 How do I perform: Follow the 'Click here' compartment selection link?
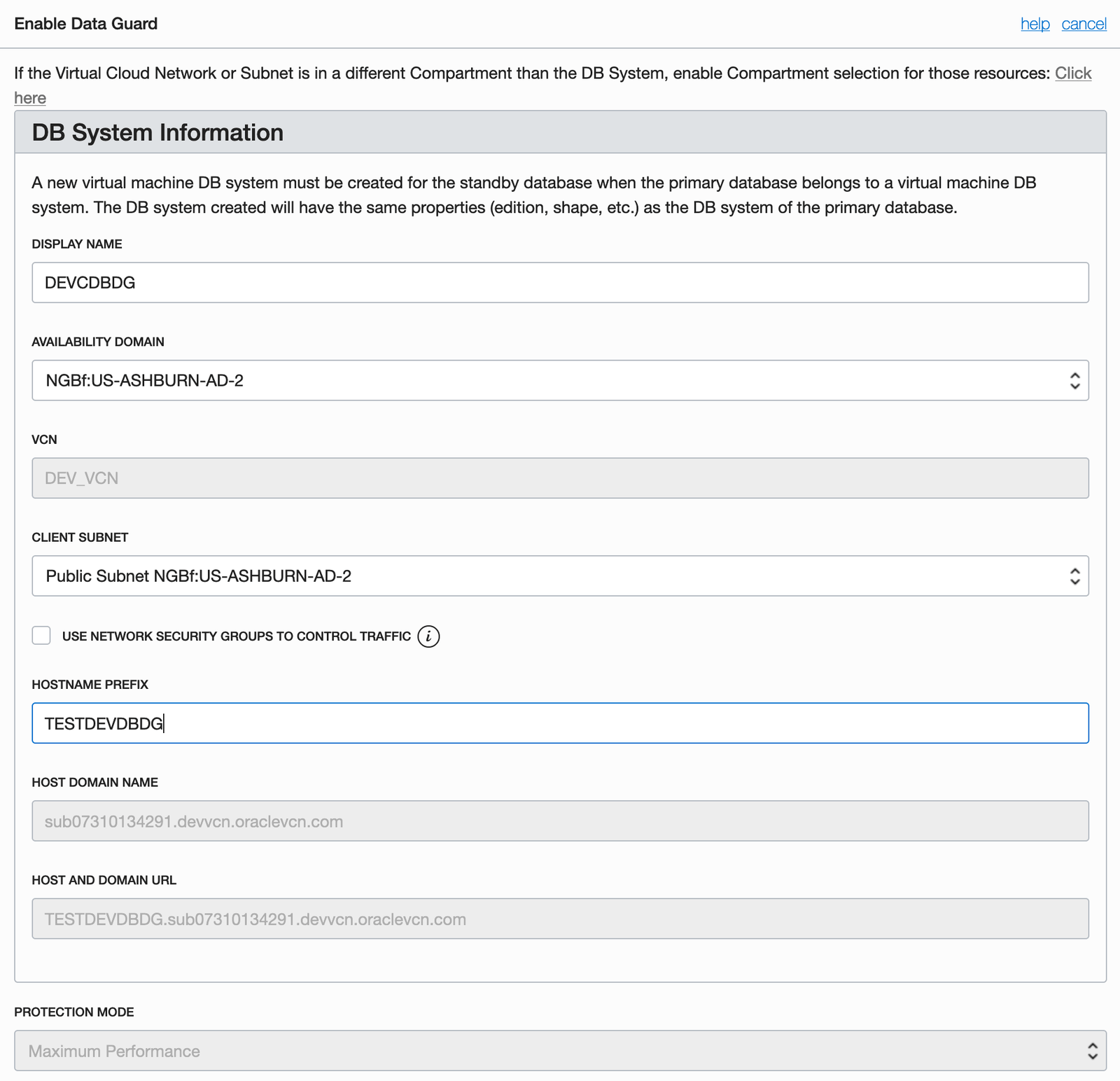[1072, 74]
